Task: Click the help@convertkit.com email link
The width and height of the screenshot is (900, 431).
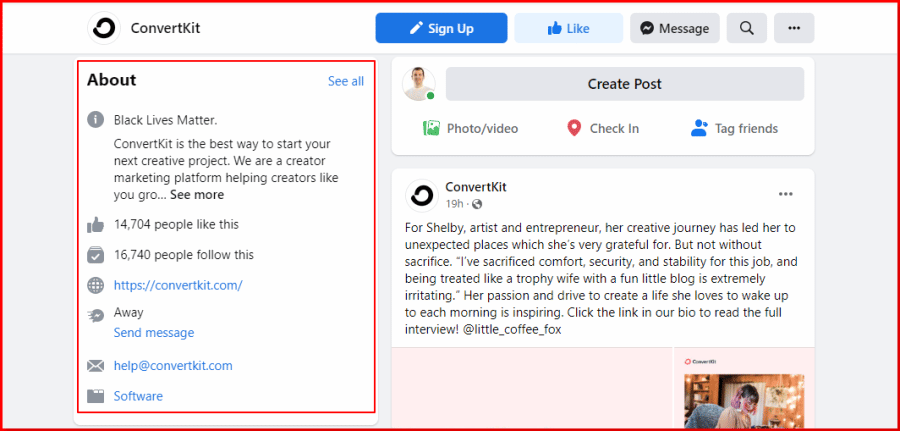Action: pyautogui.click(x=173, y=366)
